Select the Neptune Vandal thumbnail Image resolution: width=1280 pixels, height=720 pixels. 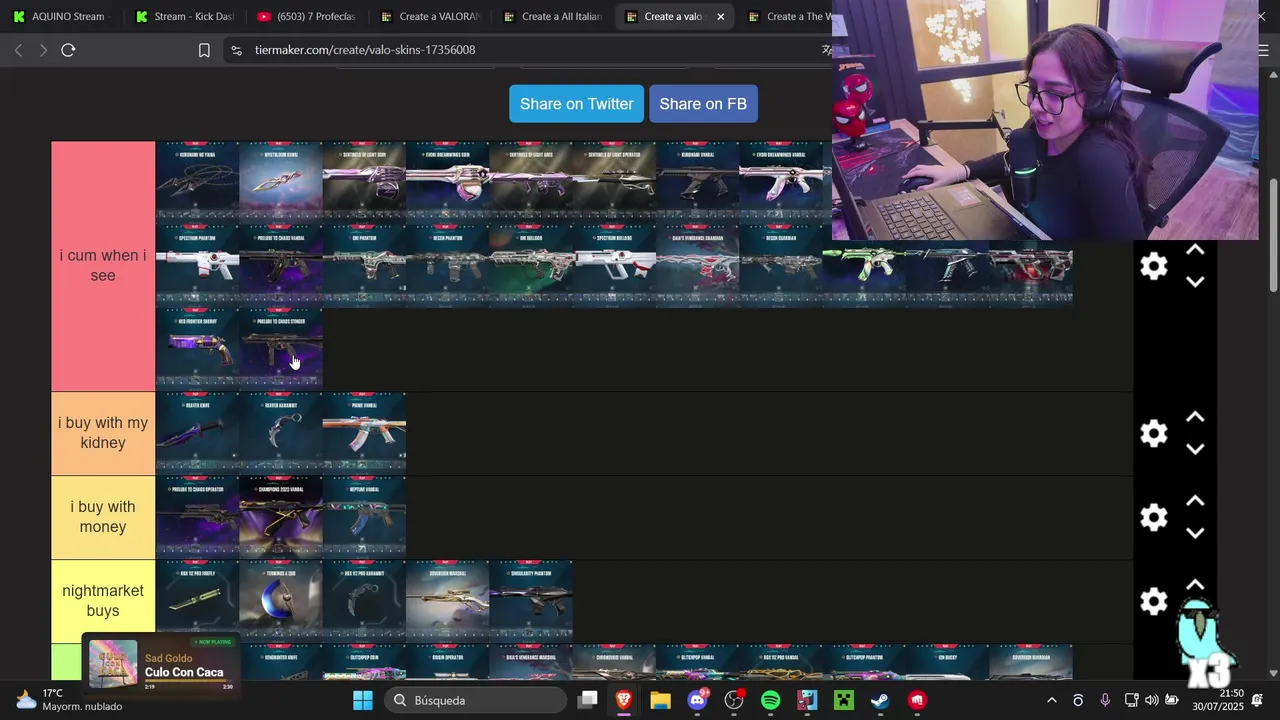click(364, 517)
